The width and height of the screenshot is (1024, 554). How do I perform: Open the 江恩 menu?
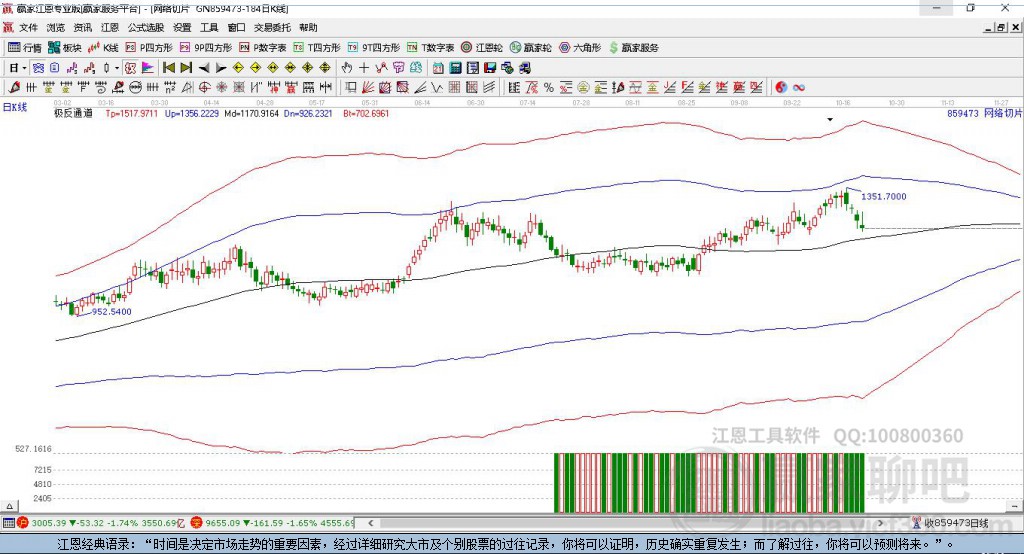[110, 27]
